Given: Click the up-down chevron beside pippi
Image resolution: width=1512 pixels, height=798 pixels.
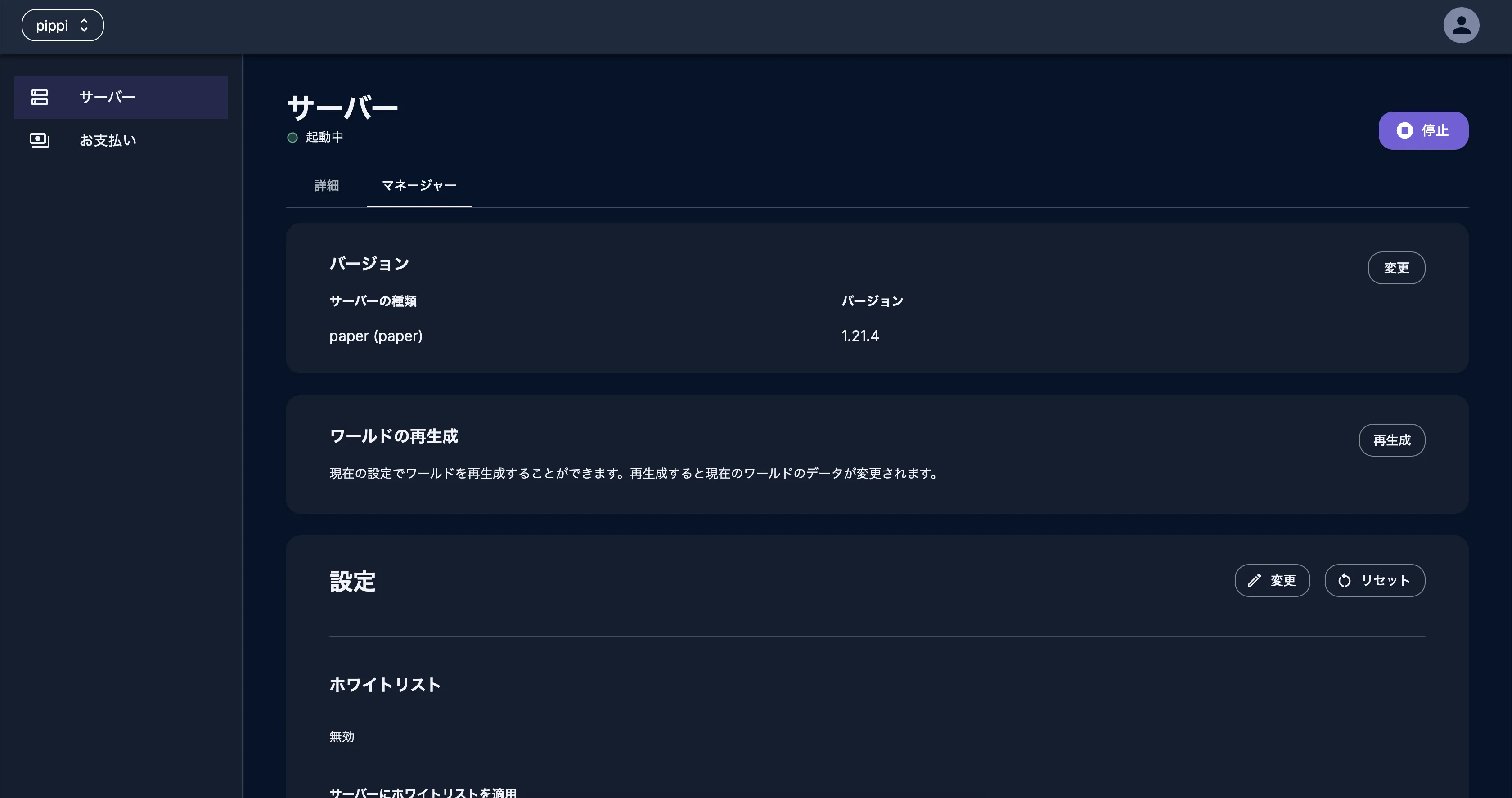Looking at the screenshot, I should point(84,25).
